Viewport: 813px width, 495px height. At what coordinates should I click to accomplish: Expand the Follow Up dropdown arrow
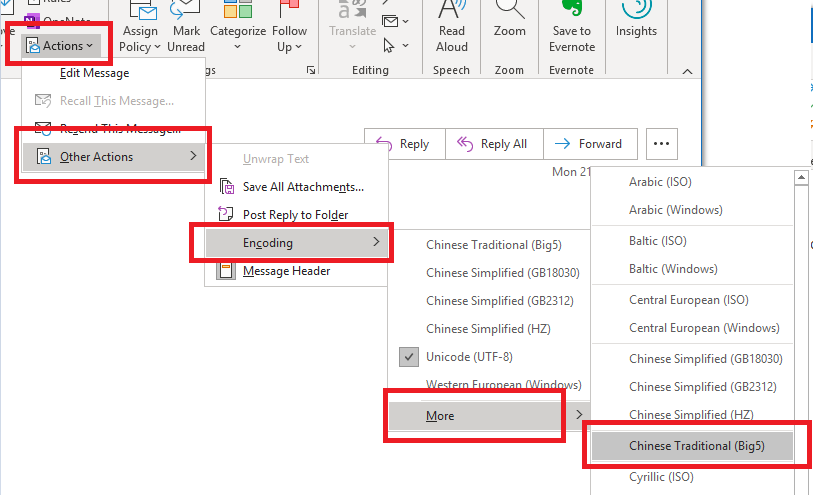299,47
